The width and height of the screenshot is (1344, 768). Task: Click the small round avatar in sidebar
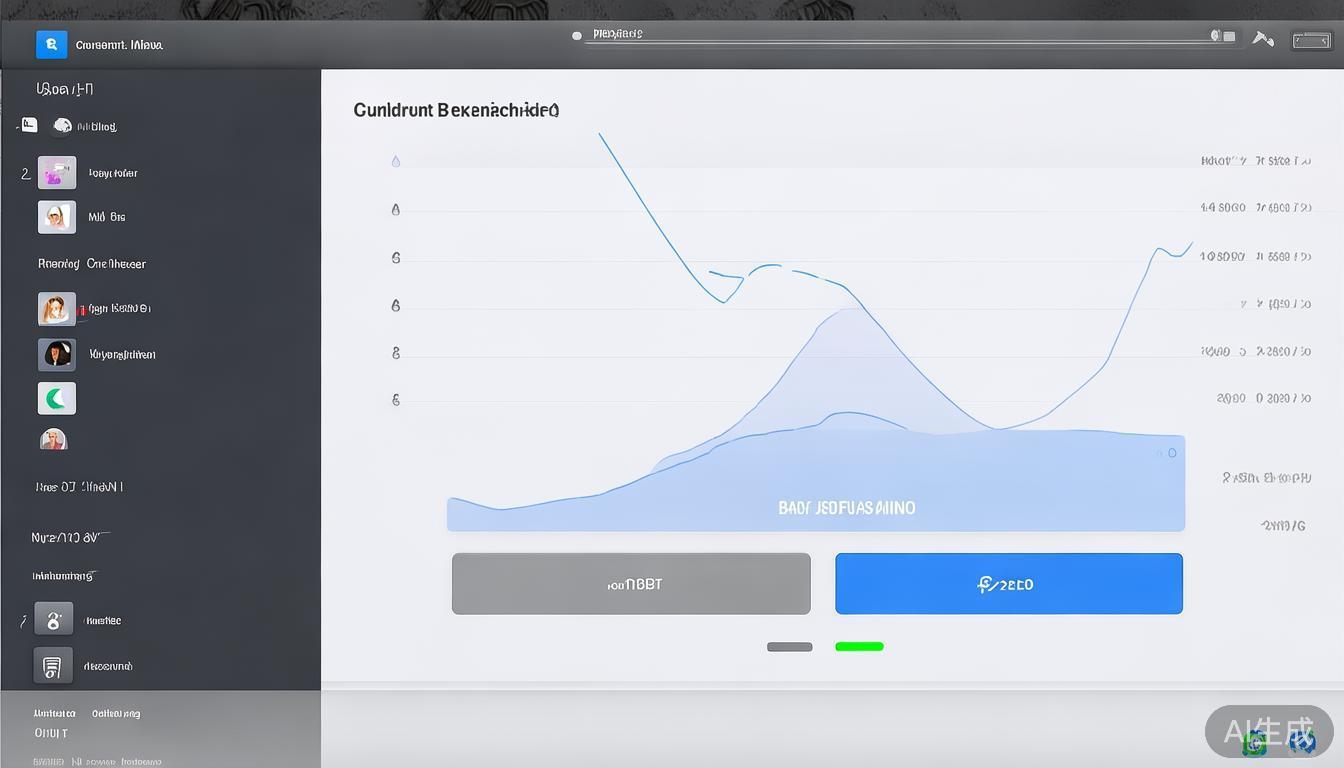pos(53,439)
